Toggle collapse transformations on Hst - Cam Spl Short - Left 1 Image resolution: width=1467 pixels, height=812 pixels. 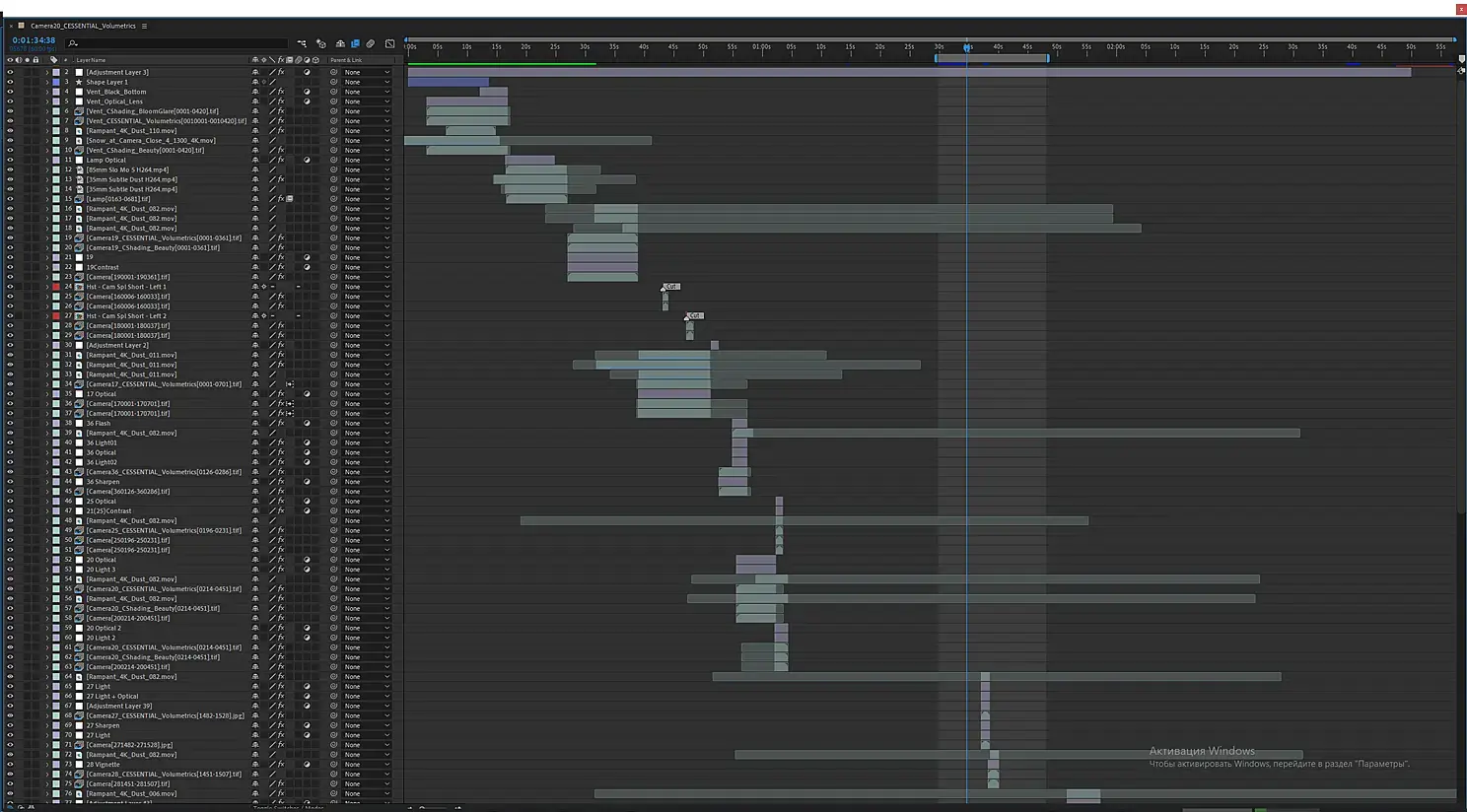[x=264, y=287]
